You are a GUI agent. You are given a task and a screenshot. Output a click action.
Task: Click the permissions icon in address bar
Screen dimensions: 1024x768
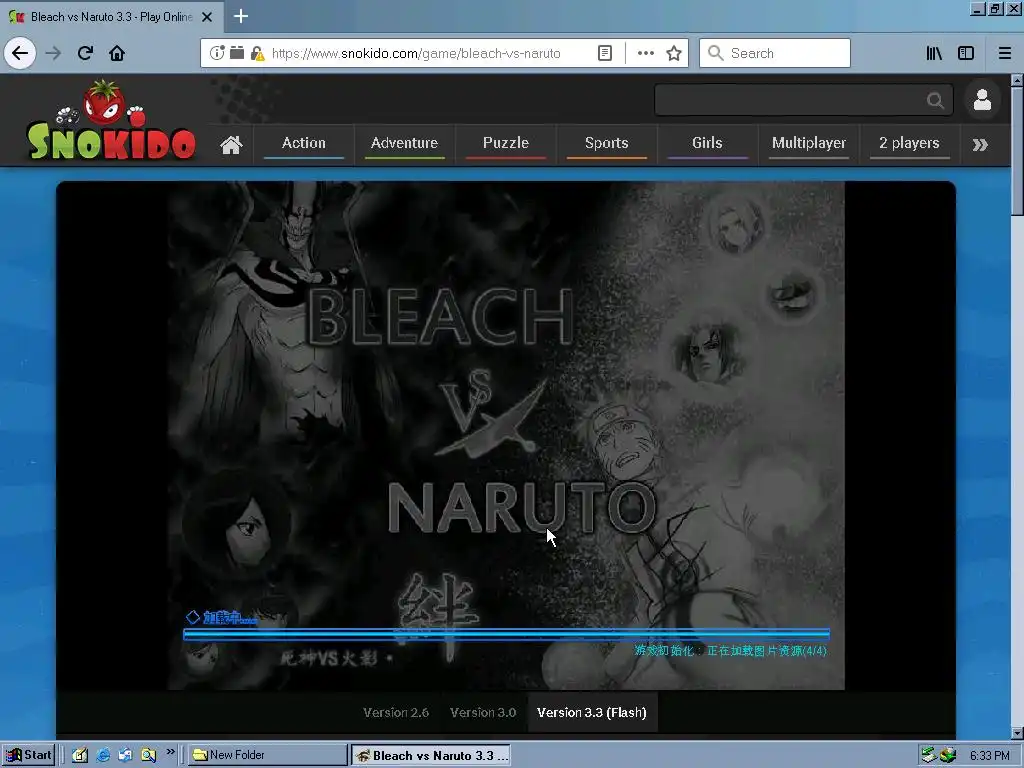(236, 53)
